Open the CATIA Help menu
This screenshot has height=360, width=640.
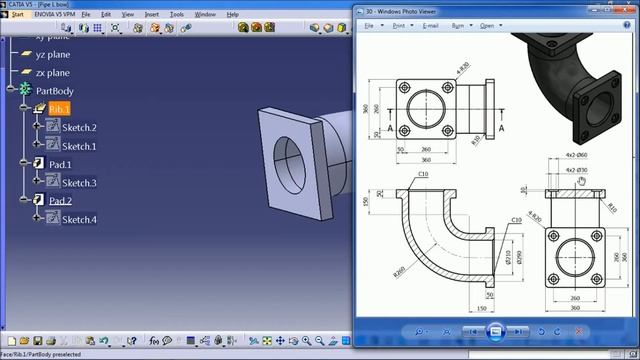pyautogui.click(x=233, y=14)
